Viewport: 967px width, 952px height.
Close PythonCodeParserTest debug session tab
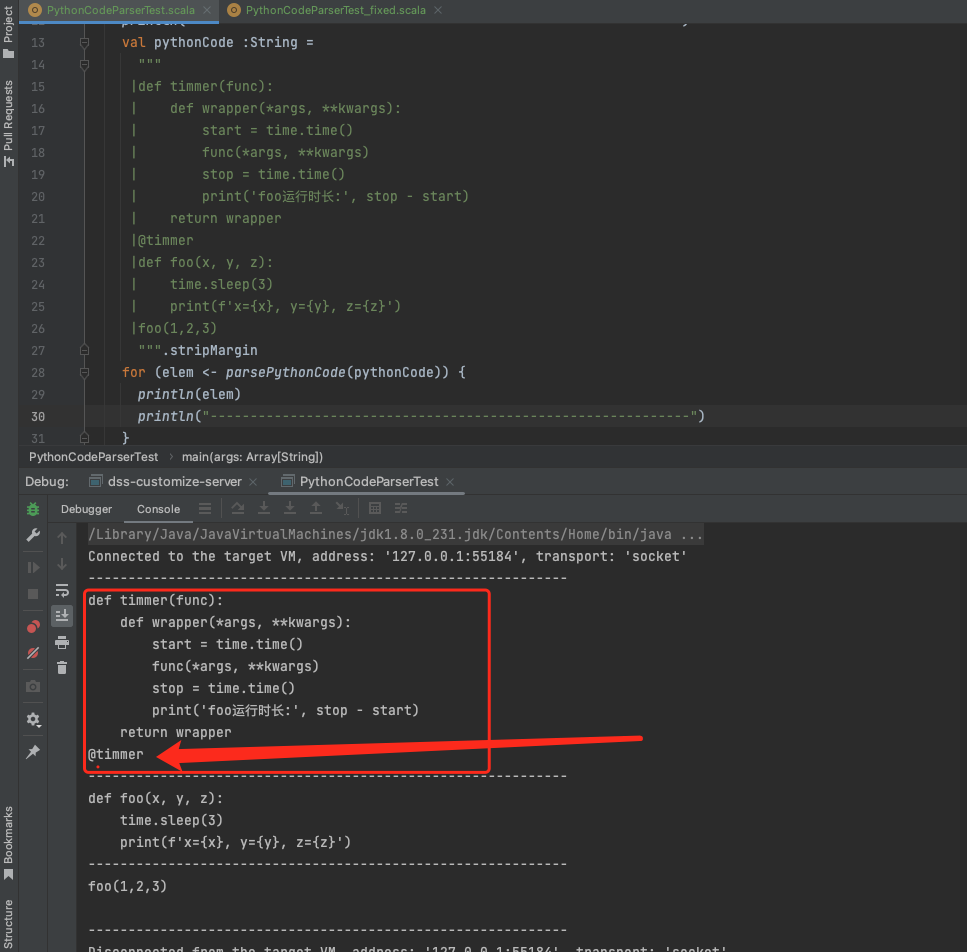(x=450, y=482)
